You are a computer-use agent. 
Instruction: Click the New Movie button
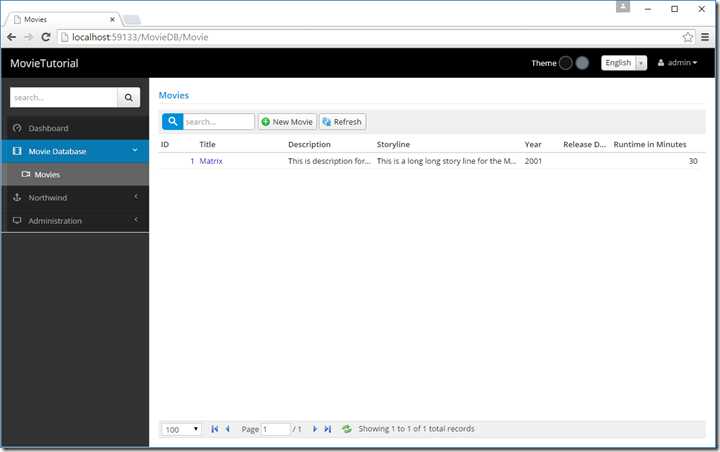[287, 122]
